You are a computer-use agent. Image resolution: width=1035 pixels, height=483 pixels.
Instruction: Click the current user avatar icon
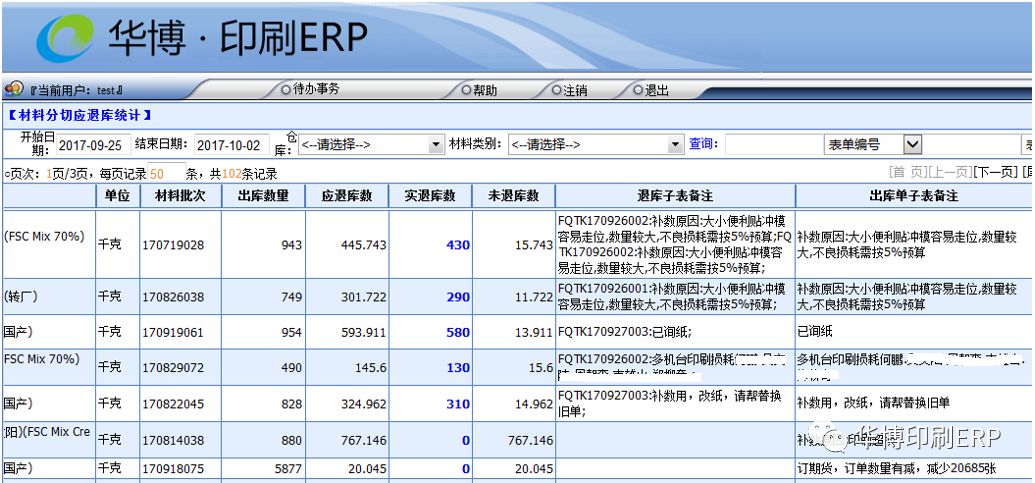coord(13,88)
